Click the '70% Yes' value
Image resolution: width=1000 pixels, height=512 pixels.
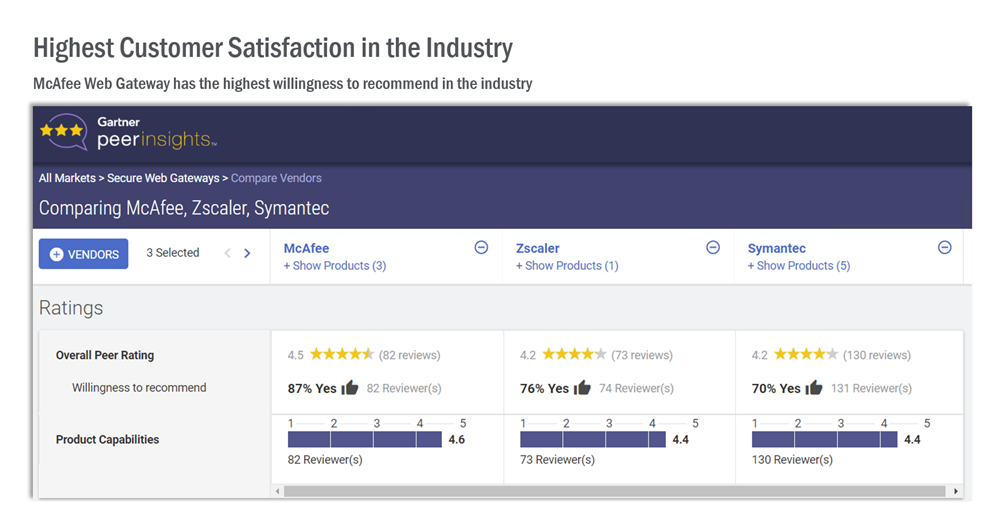click(x=776, y=388)
